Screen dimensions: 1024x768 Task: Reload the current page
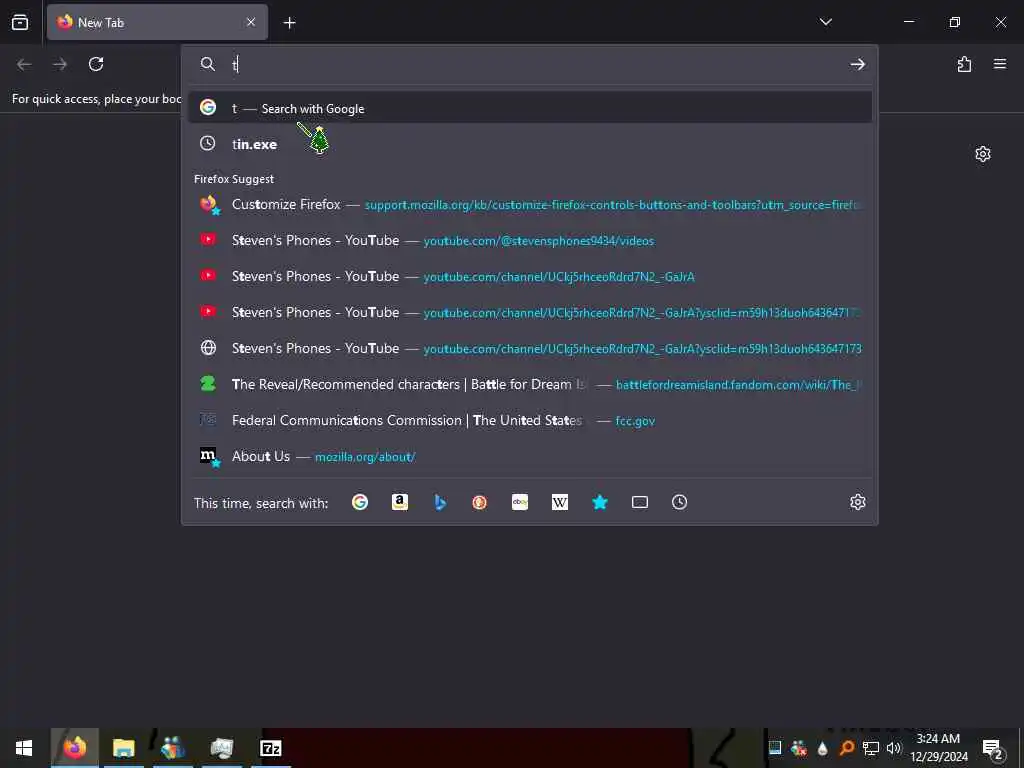click(x=96, y=64)
